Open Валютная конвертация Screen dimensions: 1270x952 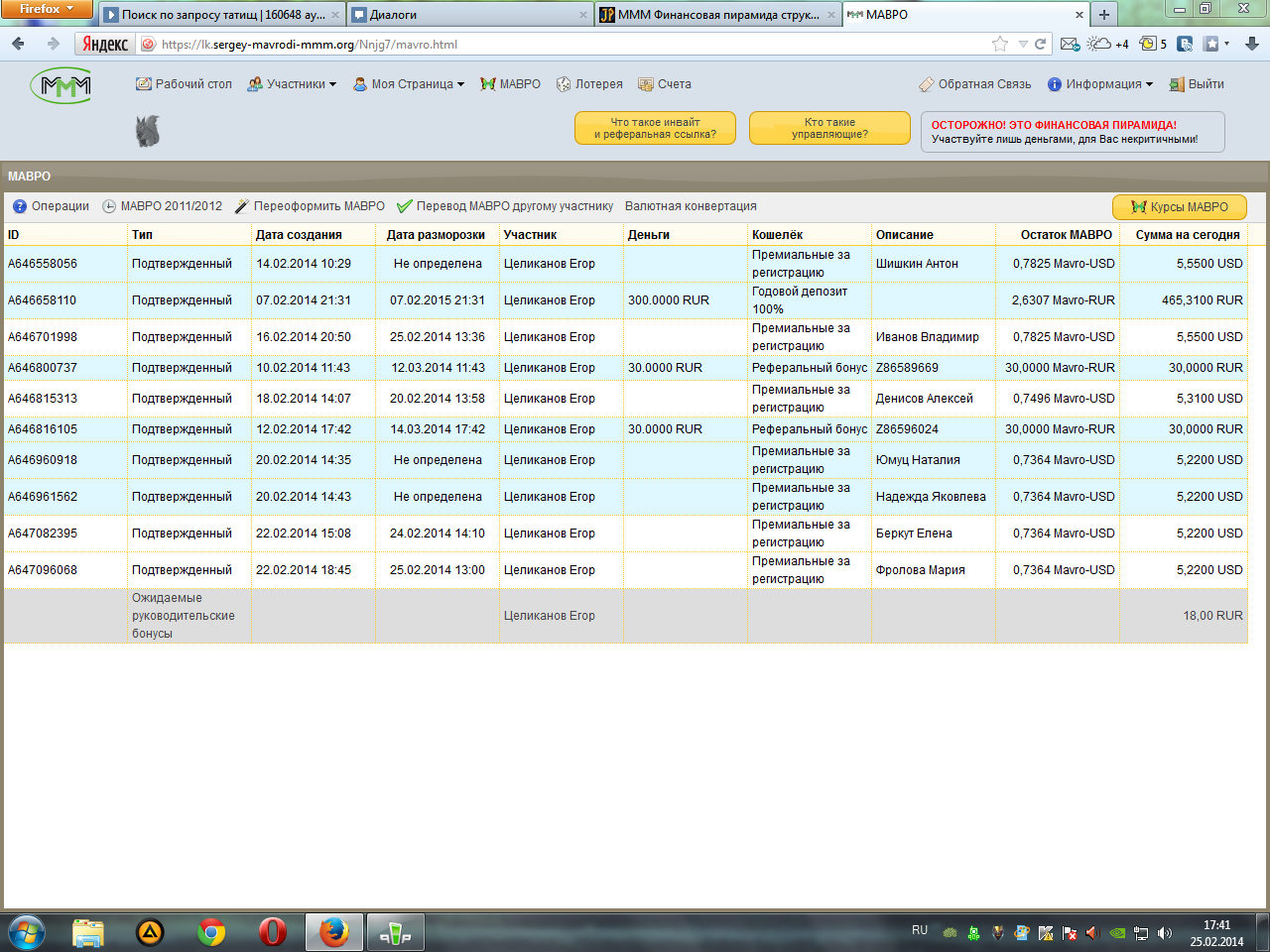[691, 206]
